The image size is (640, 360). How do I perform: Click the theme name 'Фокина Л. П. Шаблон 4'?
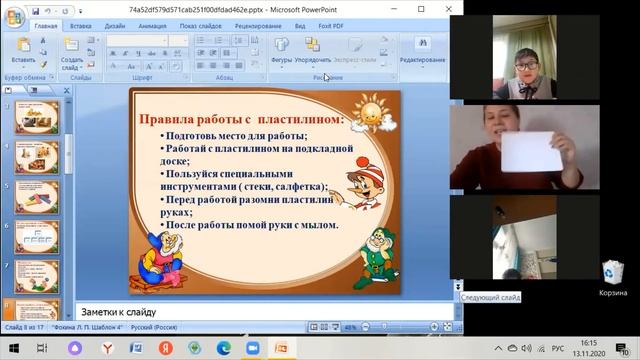pyautogui.click(x=87, y=327)
